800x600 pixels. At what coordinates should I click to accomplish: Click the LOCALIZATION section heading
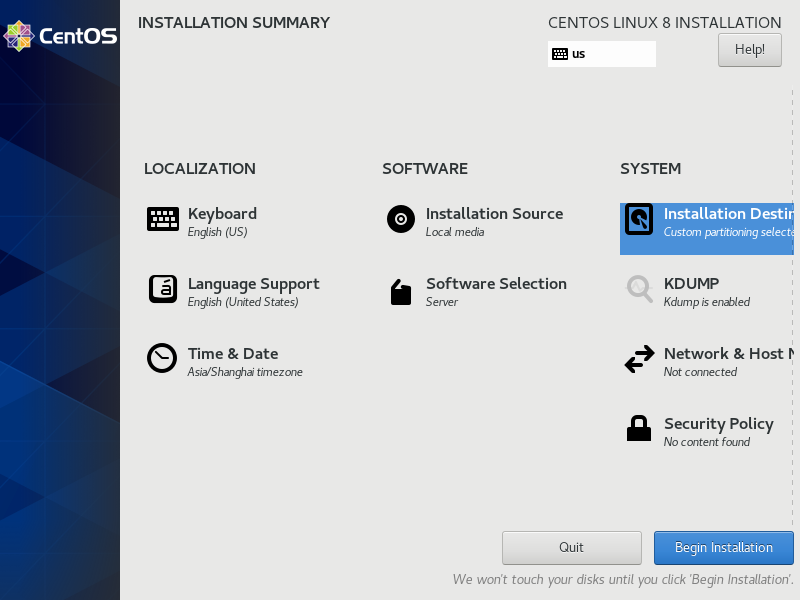point(200,169)
